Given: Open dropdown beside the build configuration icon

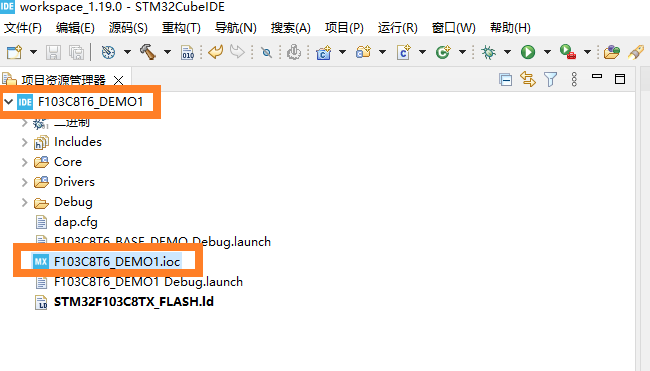Looking at the screenshot, I should click(127, 52).
